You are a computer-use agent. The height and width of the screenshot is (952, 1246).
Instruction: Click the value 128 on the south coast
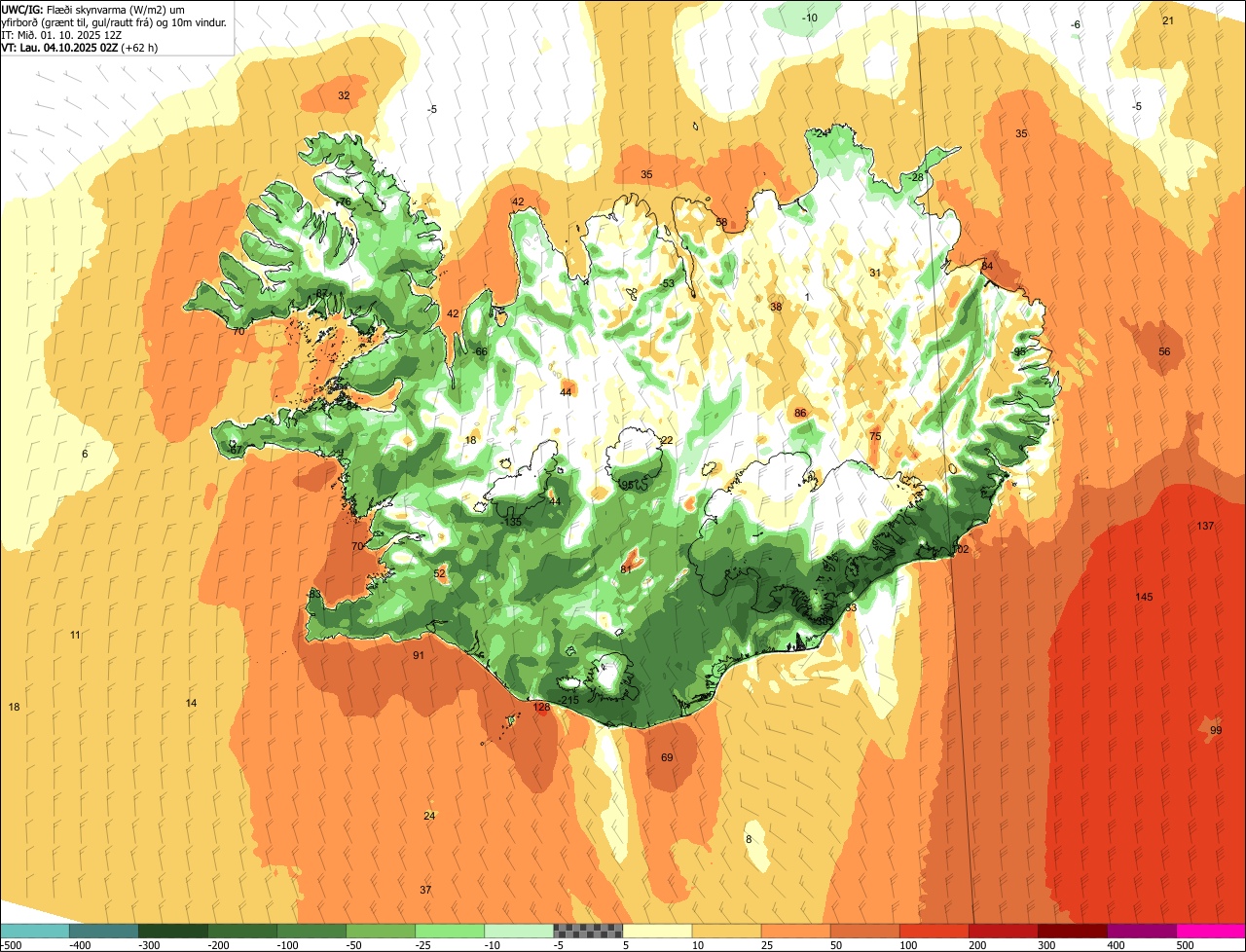(541, 707)
